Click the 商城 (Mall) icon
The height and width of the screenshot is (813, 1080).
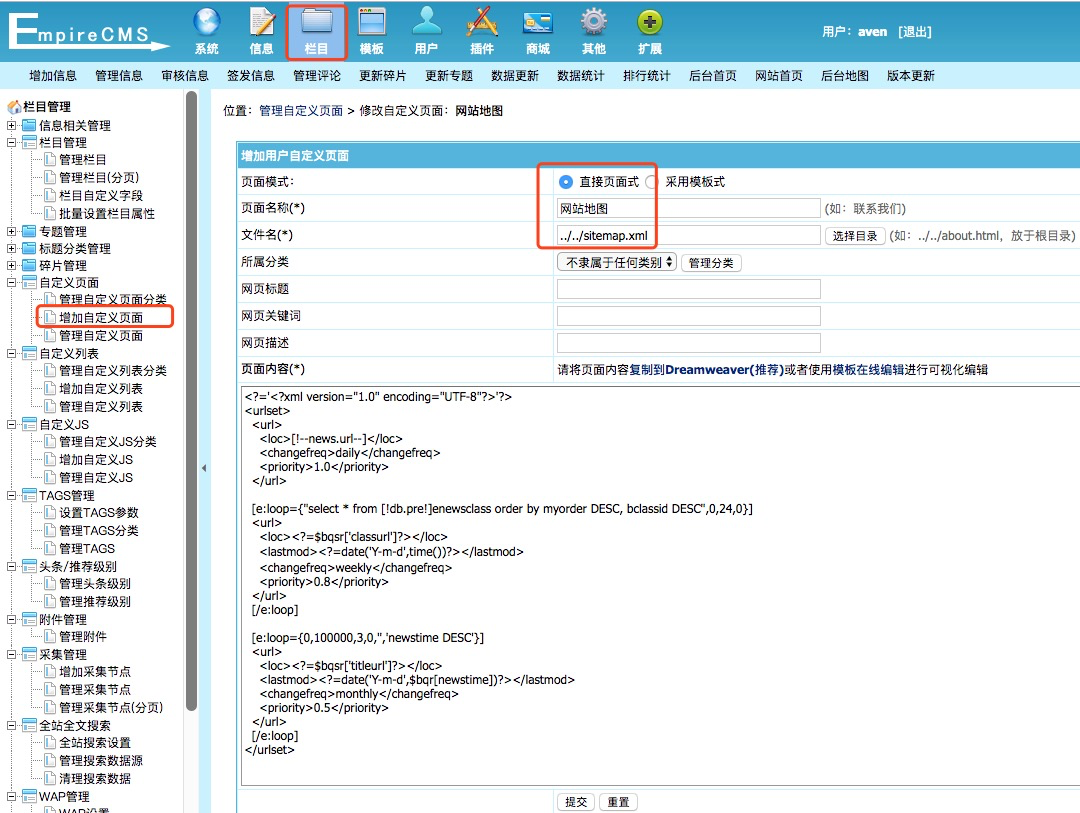537,30
